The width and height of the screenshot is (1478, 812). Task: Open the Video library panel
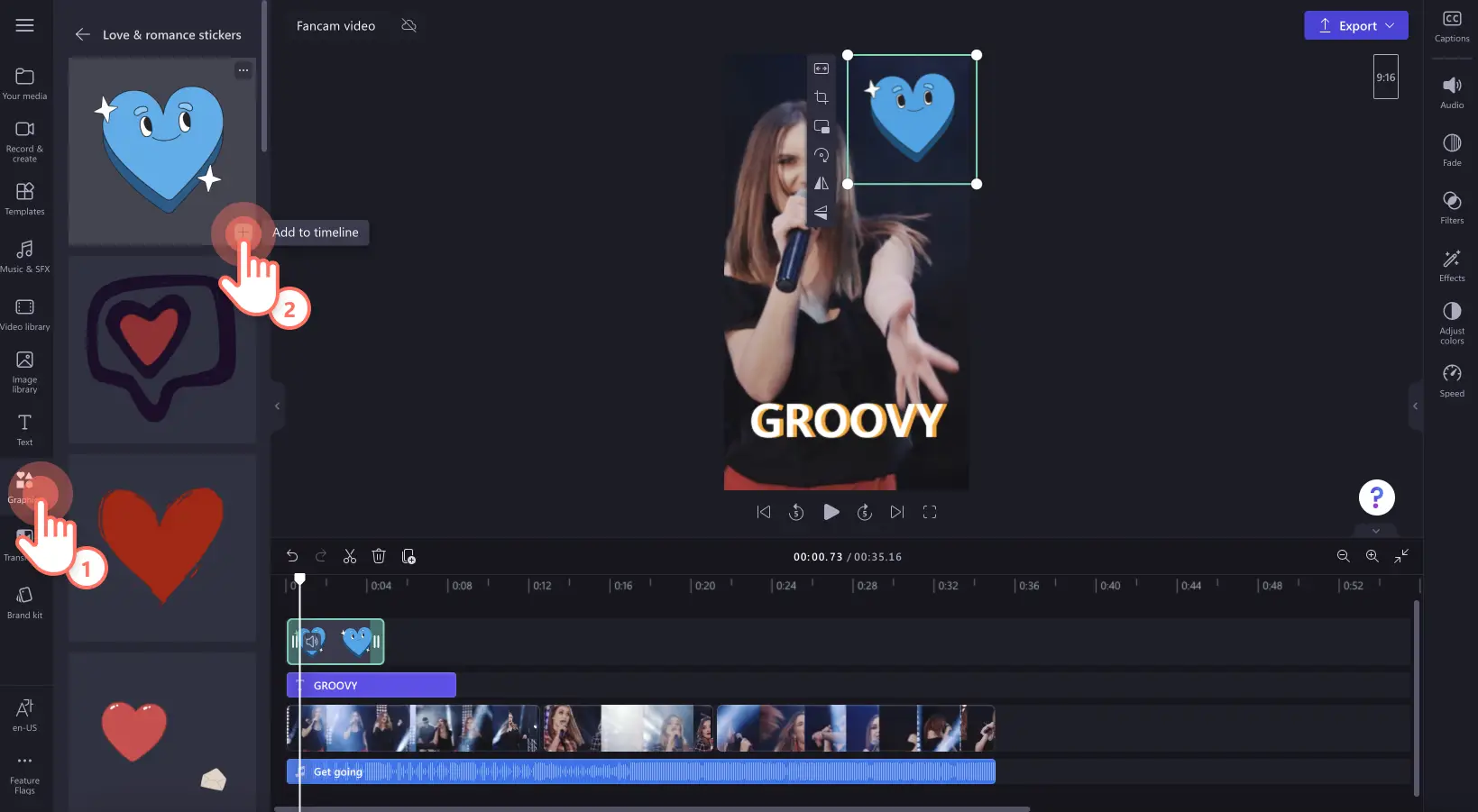tap(24, 315)
